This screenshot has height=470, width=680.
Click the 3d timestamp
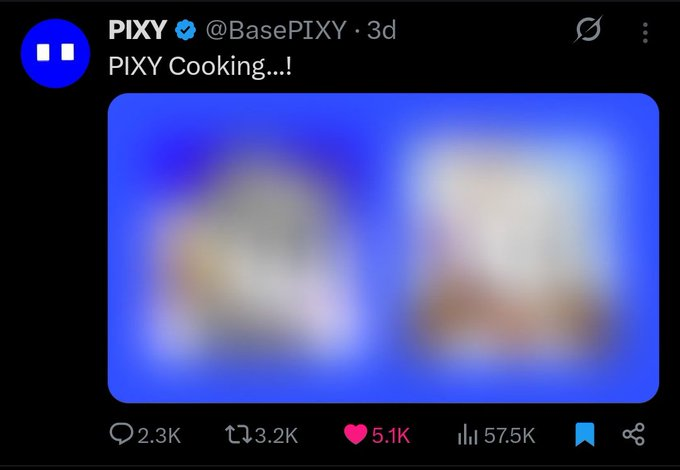(382, 30)
